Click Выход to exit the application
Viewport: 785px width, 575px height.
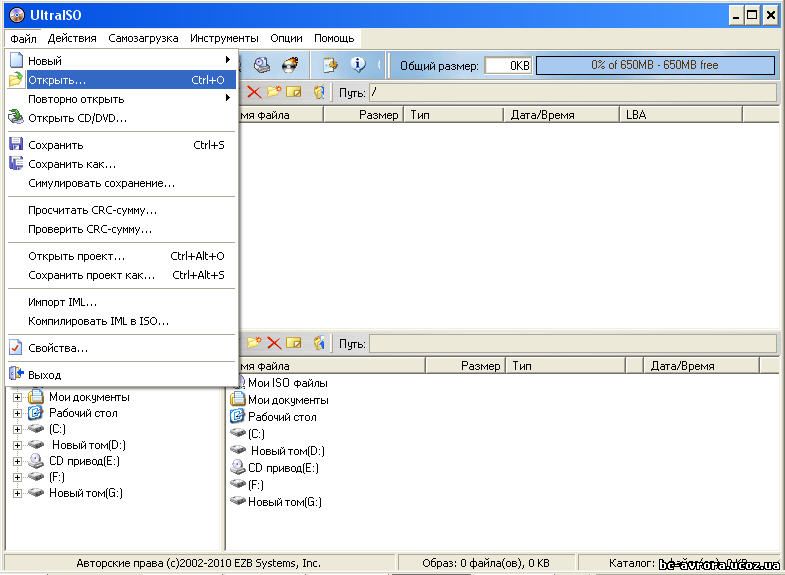(45, 375)
